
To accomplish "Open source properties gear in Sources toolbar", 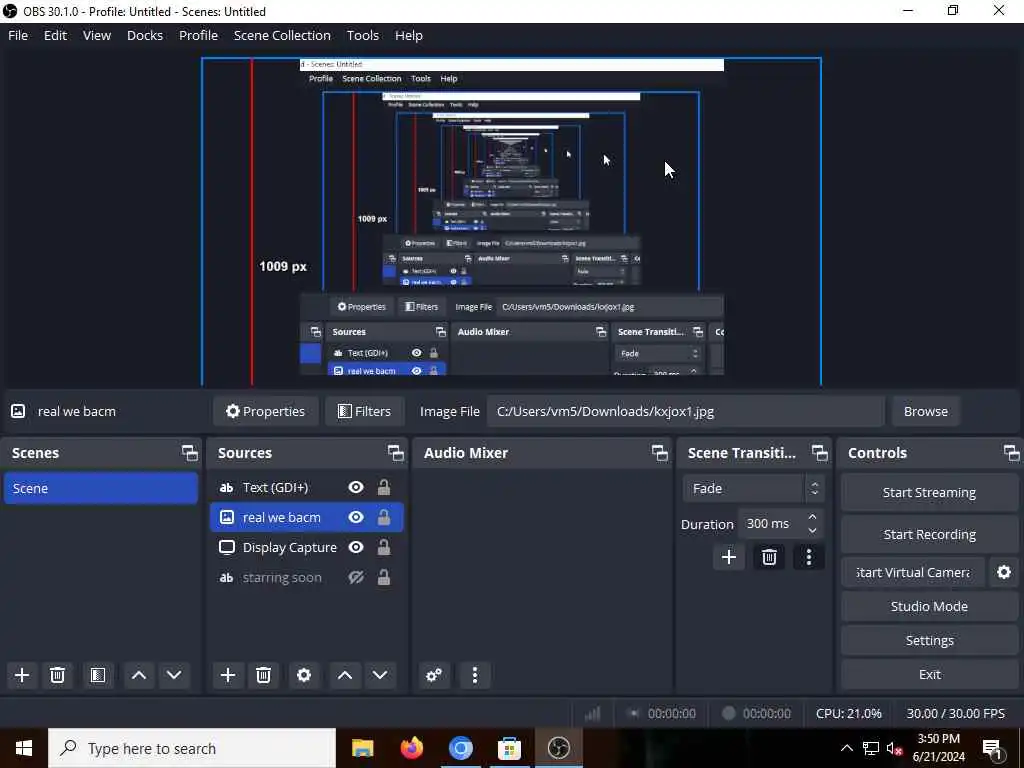I will pos(304,675).
